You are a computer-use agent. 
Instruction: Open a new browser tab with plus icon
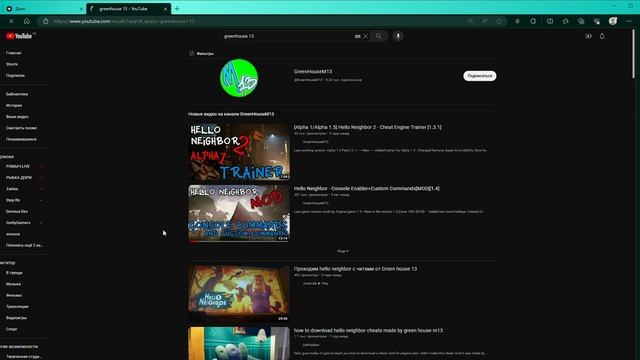pos(177,9)
